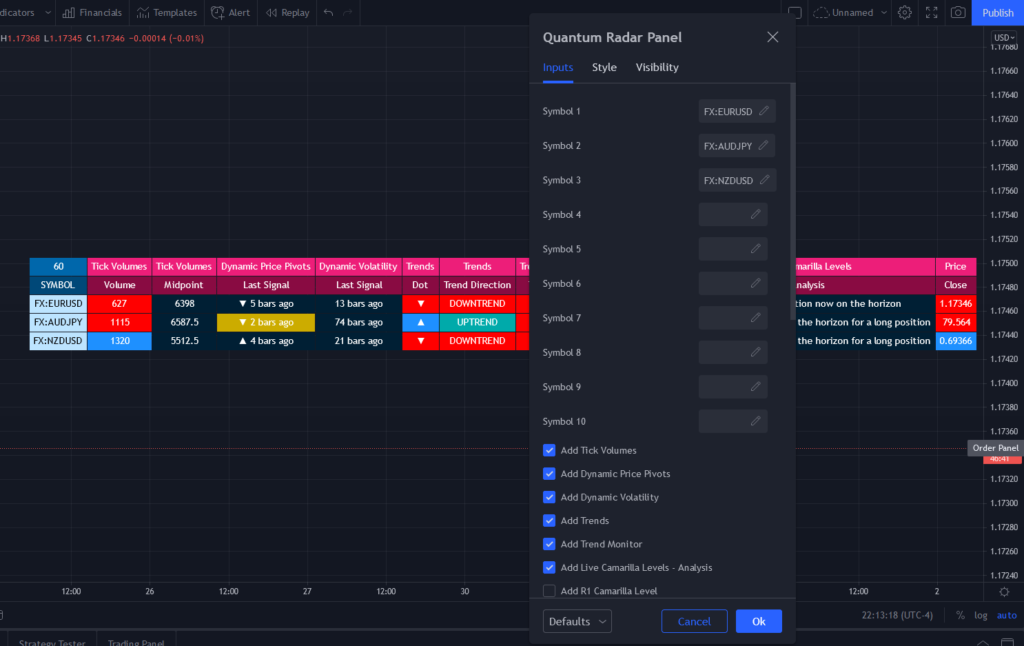Open the USD currency dropdown on price scale
Screen dimensions: 1024x646
(1005, 36)
